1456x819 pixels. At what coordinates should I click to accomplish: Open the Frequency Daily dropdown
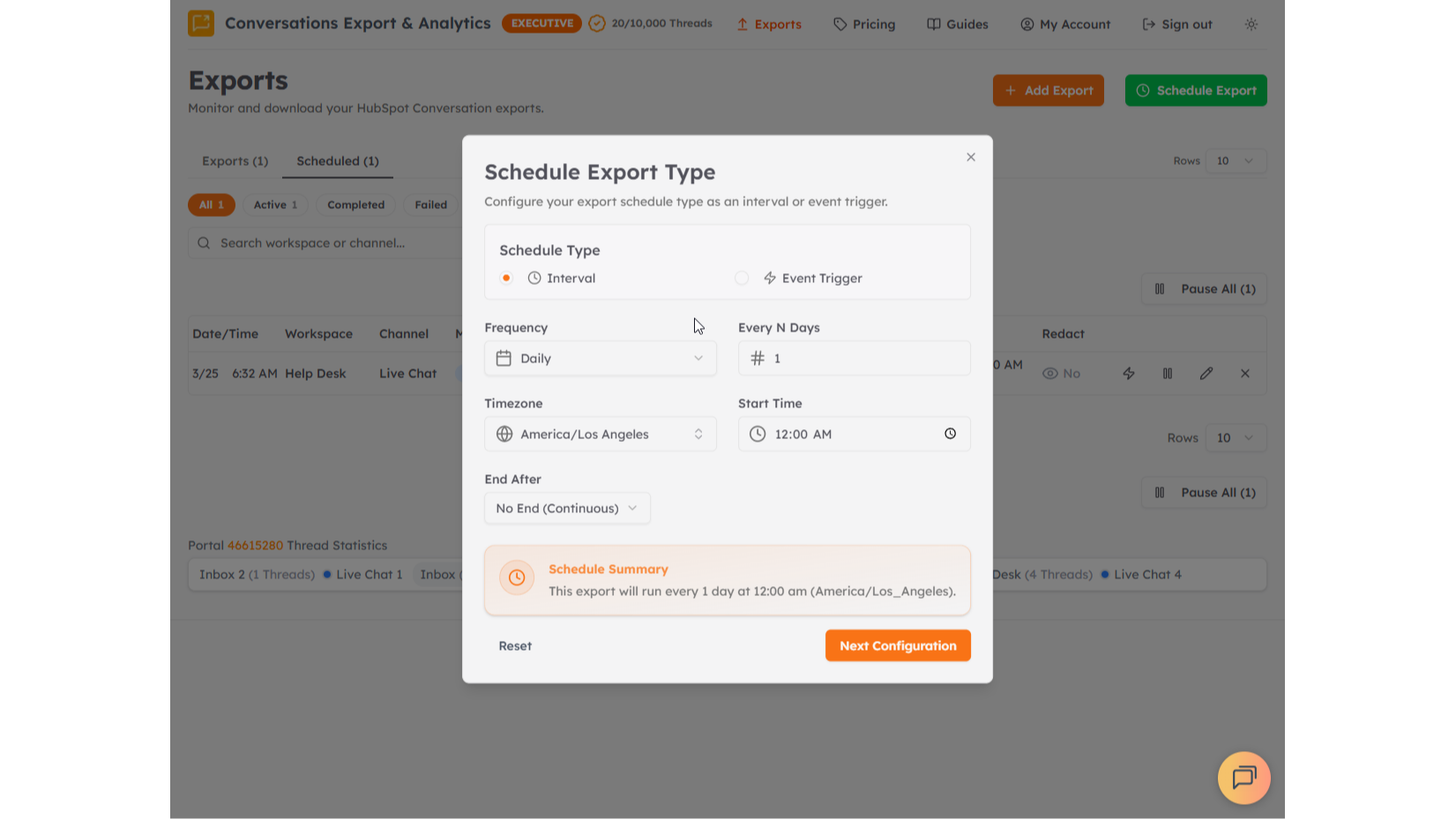point(600,358)
